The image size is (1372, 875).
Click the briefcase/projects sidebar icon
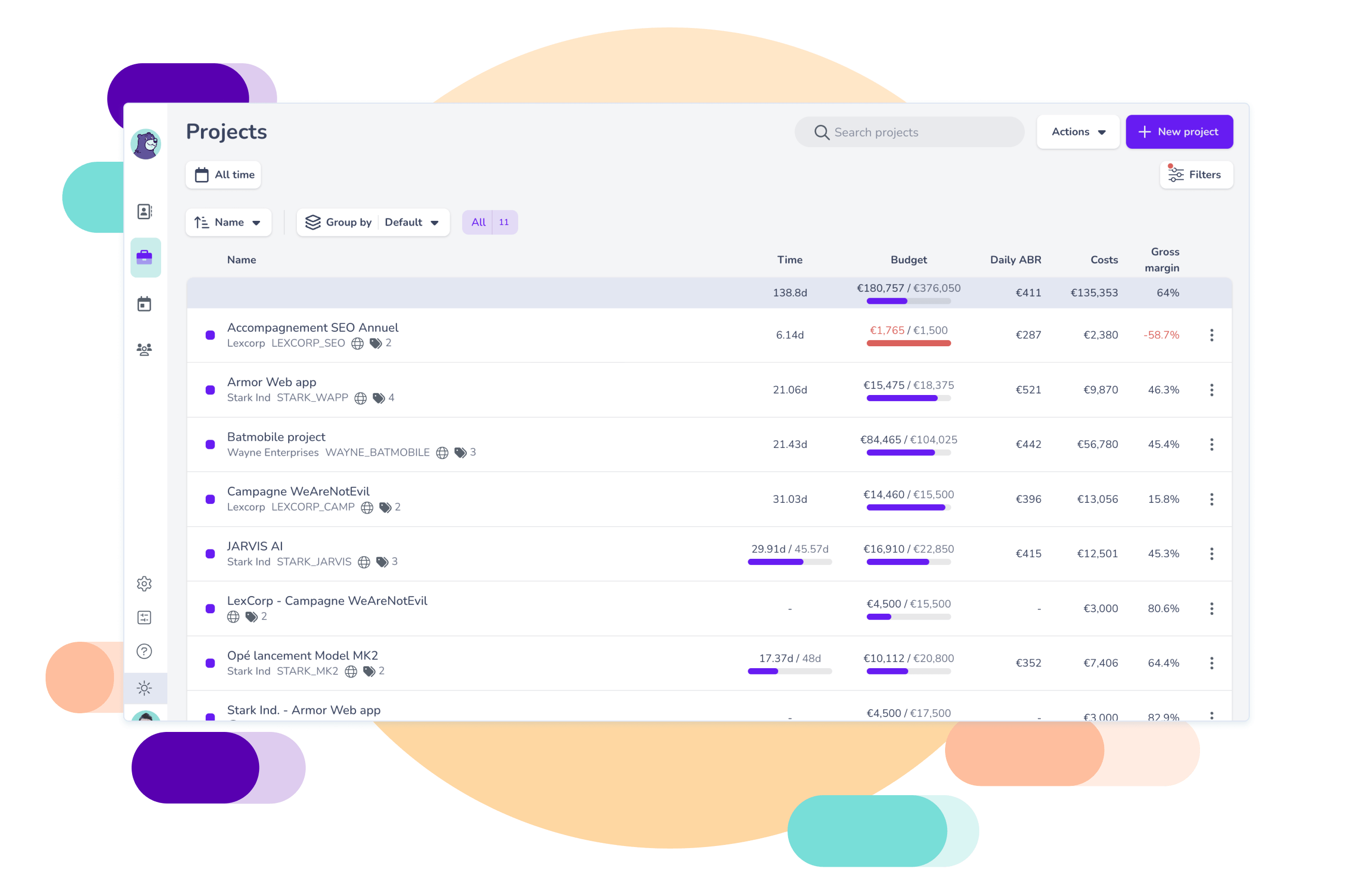point(145,257)
